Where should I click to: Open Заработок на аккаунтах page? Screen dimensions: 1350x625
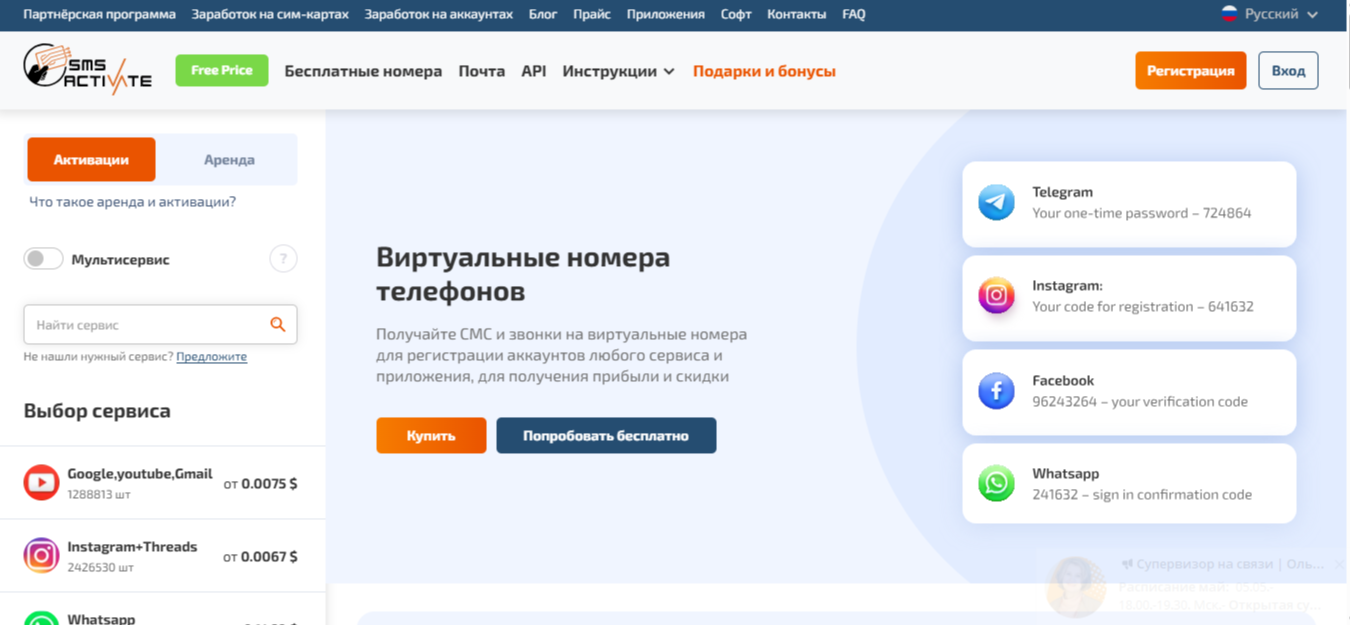point(438,14)
